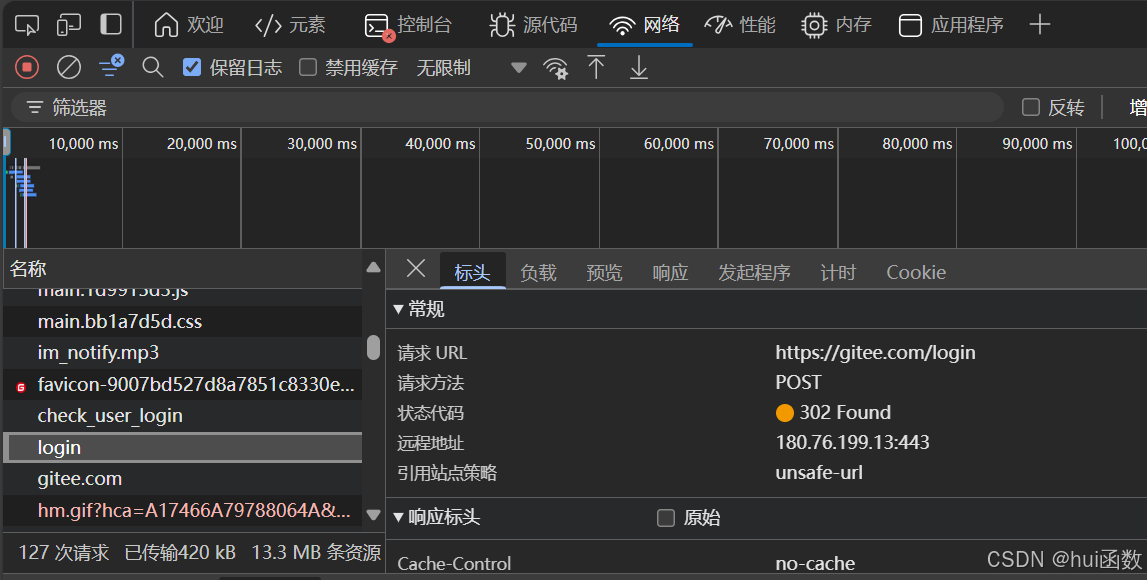Click the 名称 name column header
The width and height of the screenshot is (1147, 580).
pos(29,268)
